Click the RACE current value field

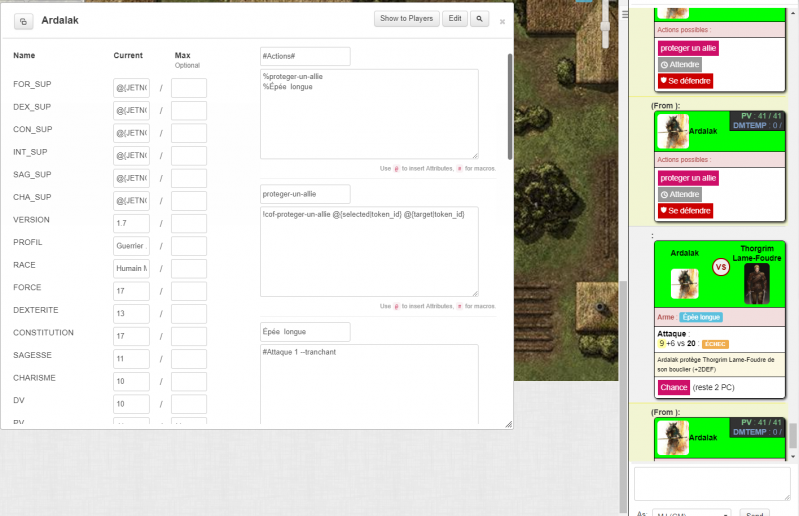(131, 268)
